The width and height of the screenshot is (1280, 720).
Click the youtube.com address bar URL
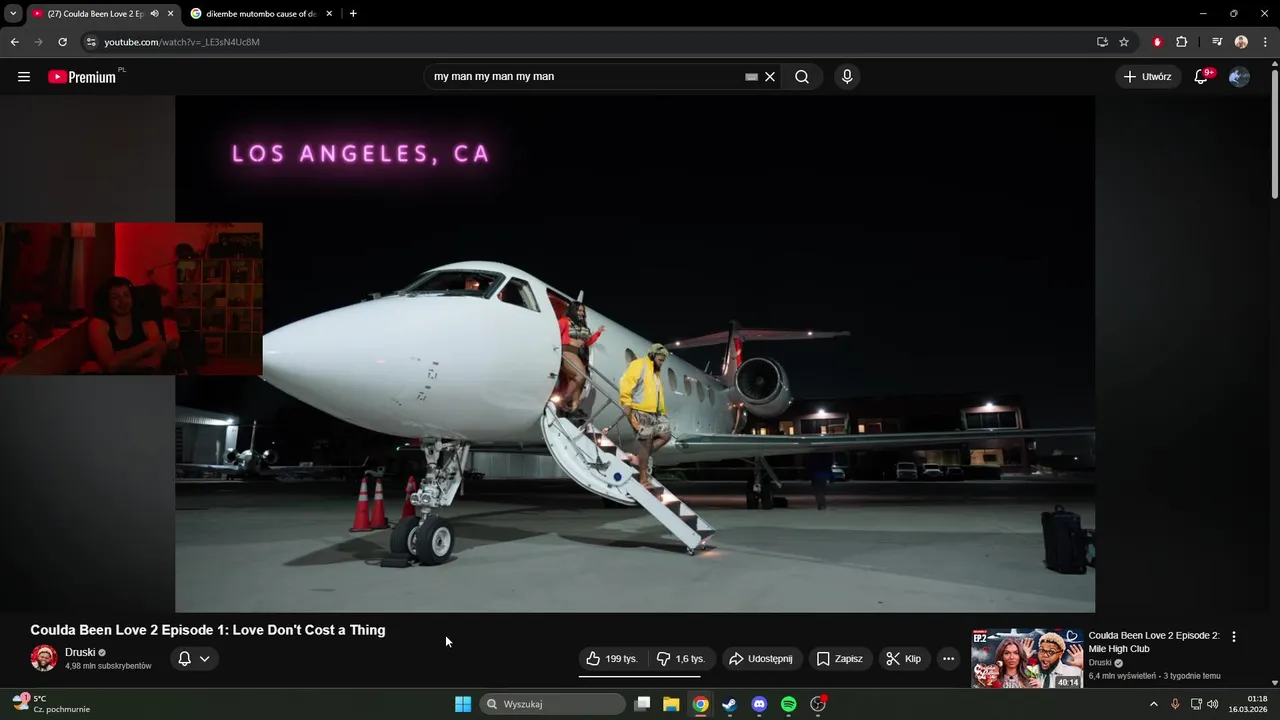click(182, 42)
